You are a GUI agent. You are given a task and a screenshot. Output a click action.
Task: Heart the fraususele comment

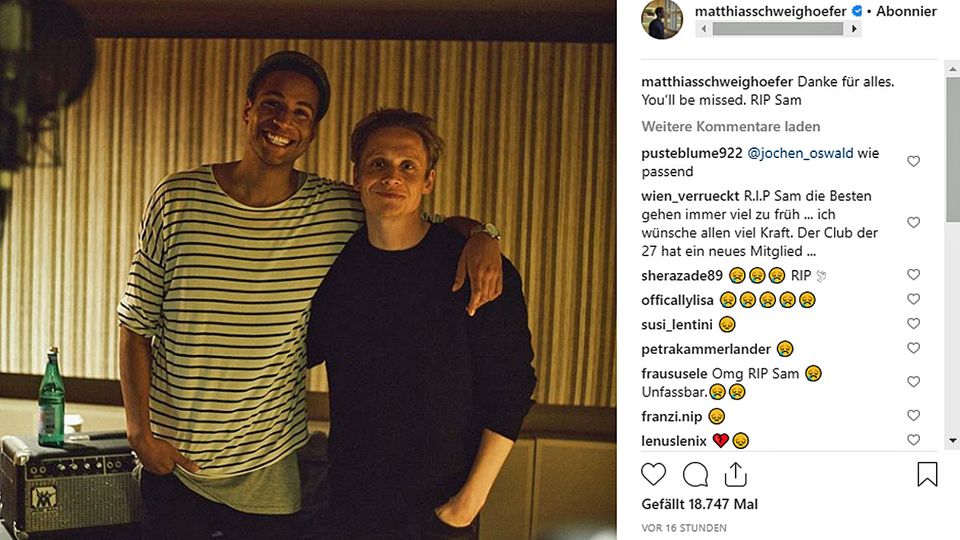click(x=913, y=382)
